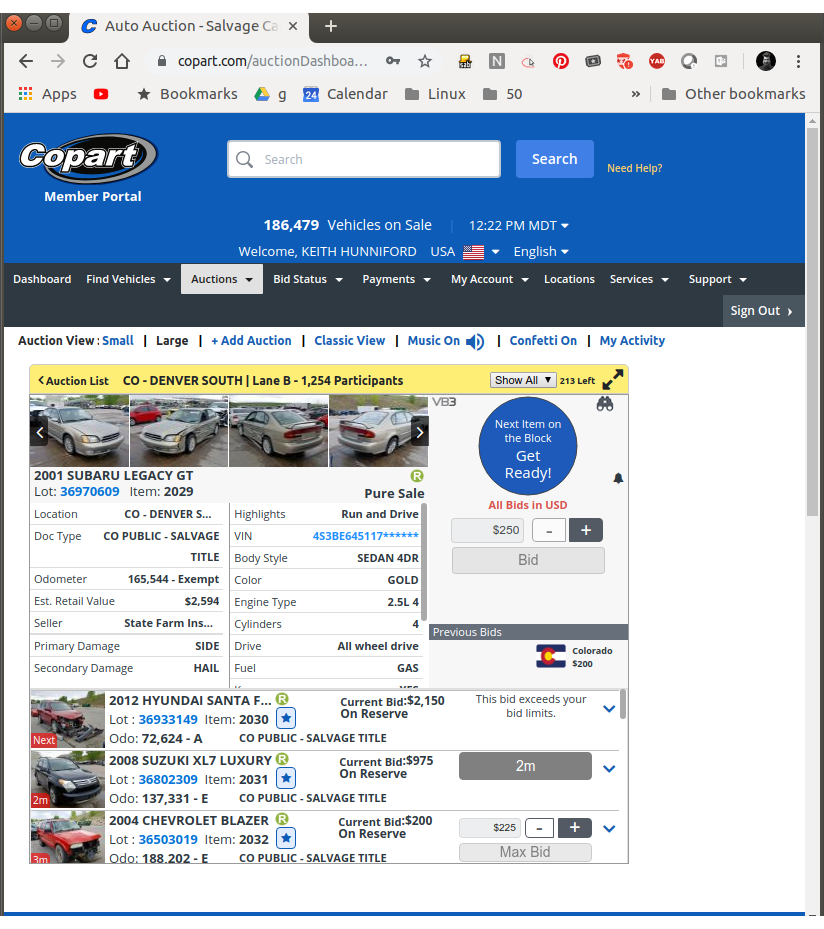The width and height of the screenshot is (824, 929).
Task: Open lot 36970609 link
Action: coord(89,492)
